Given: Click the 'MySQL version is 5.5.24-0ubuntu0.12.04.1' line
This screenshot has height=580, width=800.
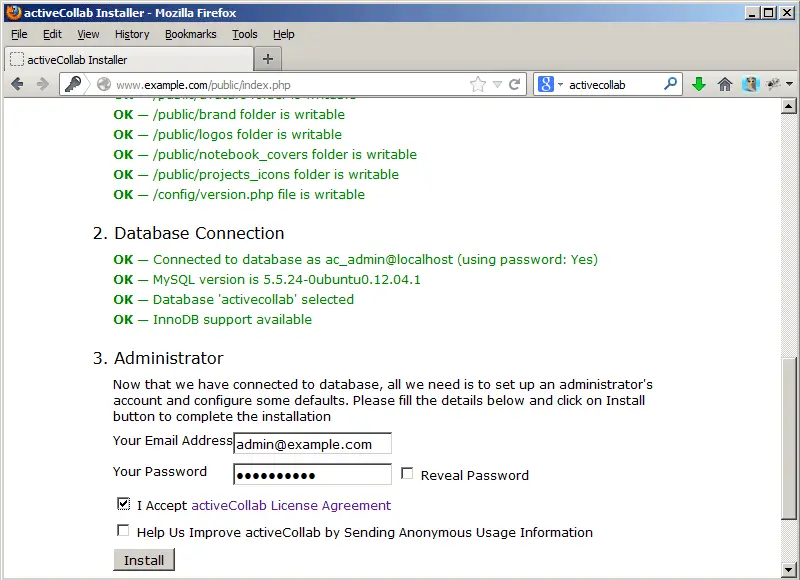Looking at the screenshot, I should point(267,280).
